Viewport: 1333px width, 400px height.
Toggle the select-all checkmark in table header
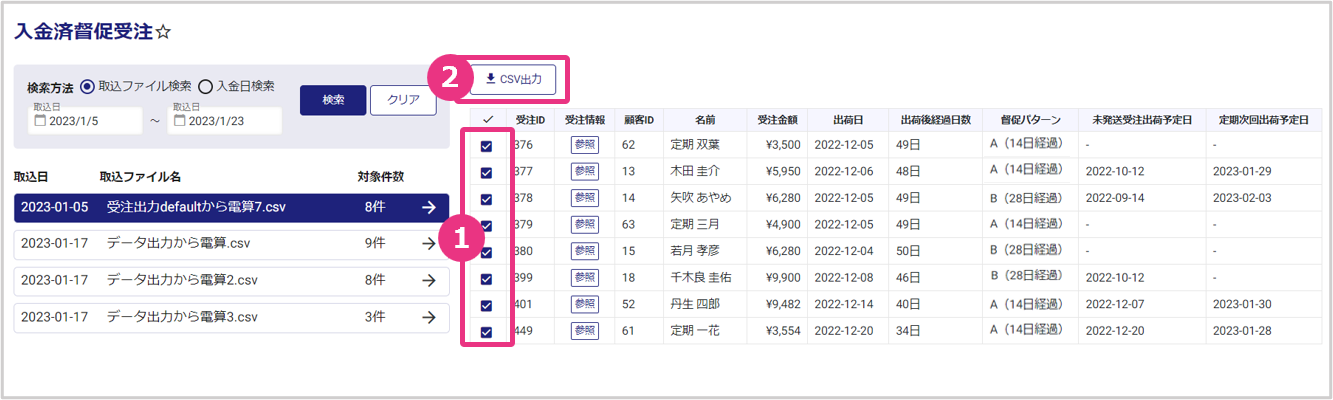(487, 120)
